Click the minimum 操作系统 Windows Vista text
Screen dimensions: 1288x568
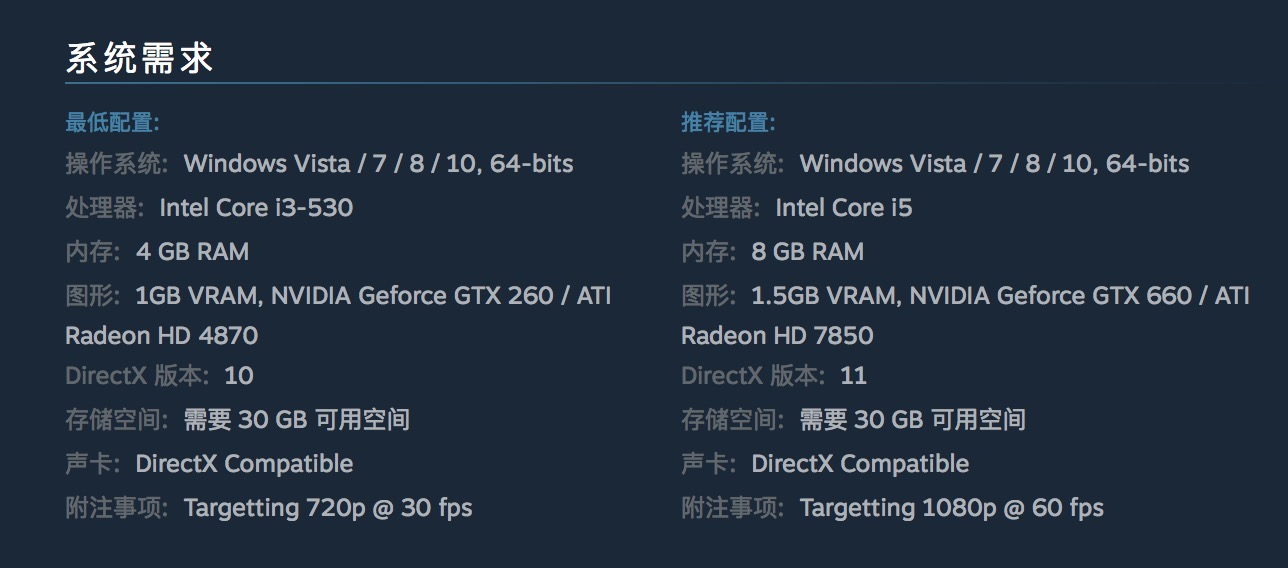pyautogui.click(x=378, y=164)
